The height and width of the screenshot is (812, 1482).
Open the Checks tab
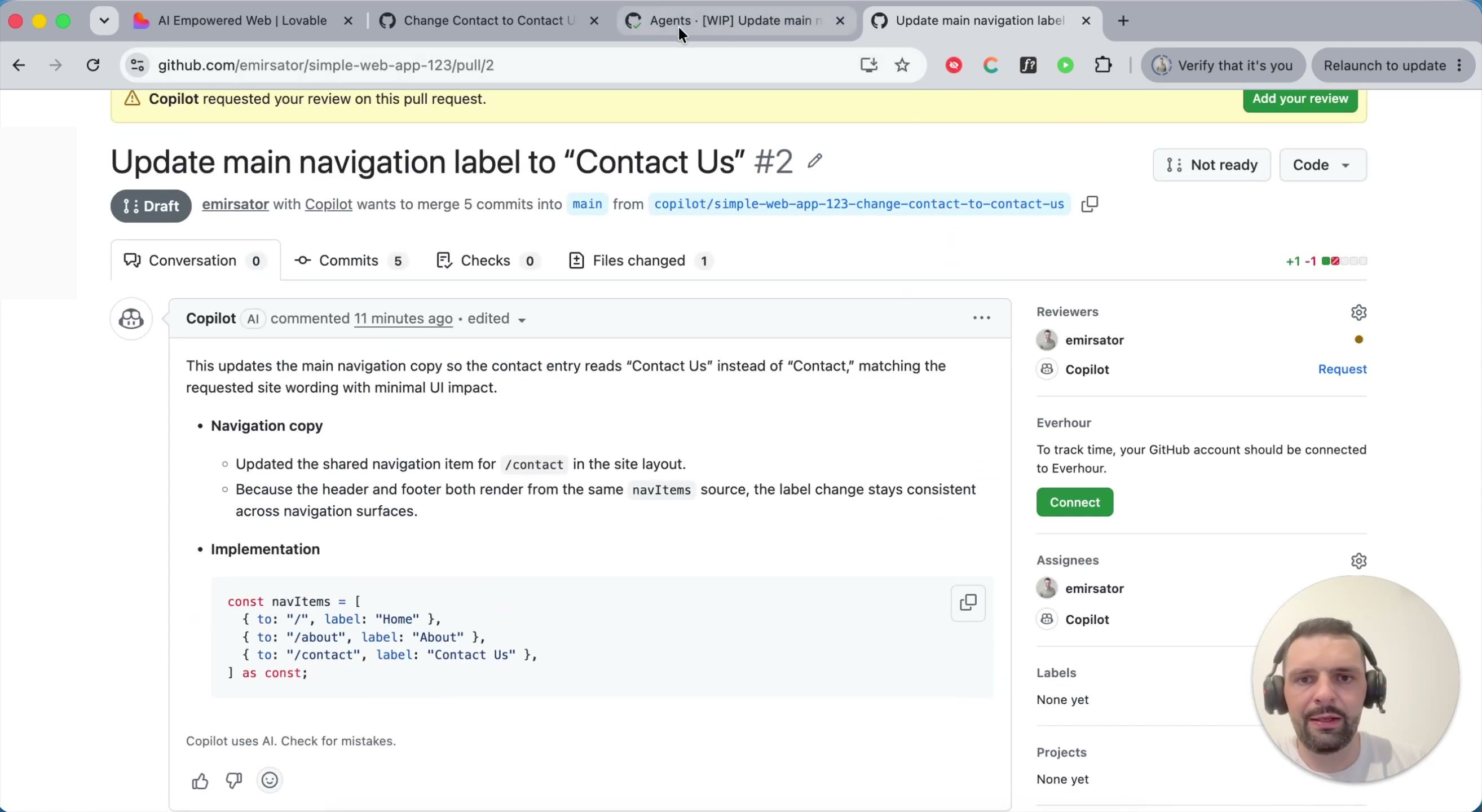pyautogui.click(x=488, y=261)
